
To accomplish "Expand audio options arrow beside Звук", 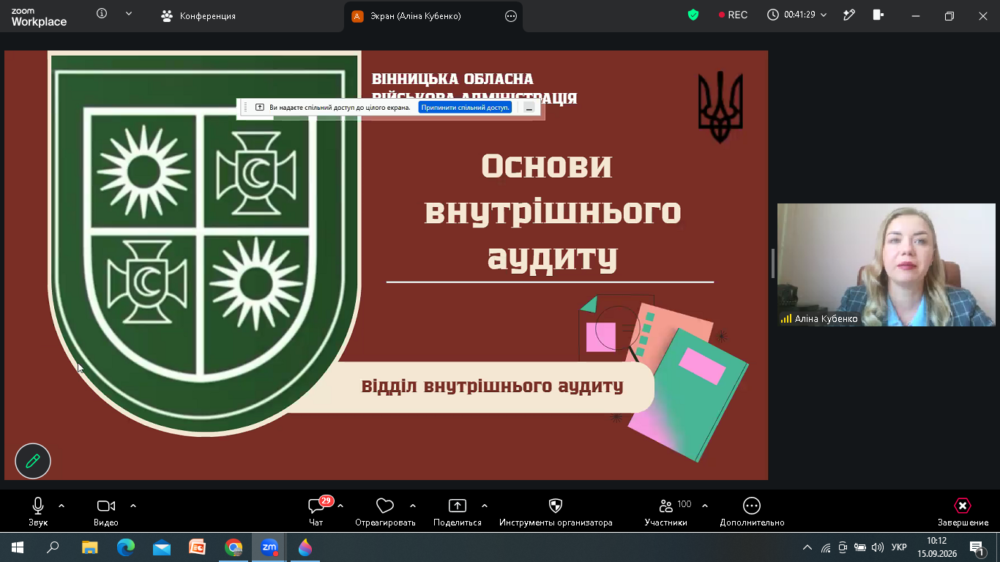I will 61,506.
